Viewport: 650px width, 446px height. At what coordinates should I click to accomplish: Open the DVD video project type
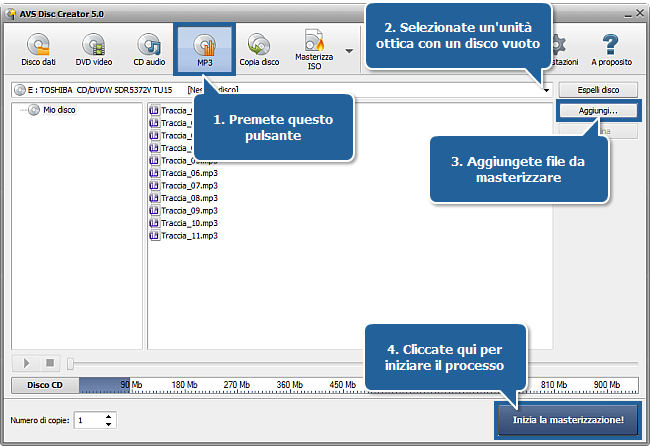click(x=94, y=50)
